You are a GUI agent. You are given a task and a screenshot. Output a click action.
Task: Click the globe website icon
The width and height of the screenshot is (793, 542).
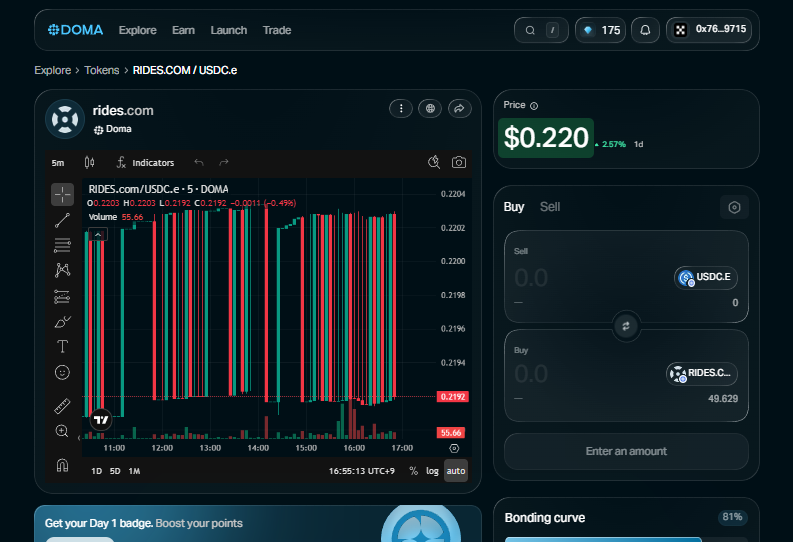click(430, 108)
